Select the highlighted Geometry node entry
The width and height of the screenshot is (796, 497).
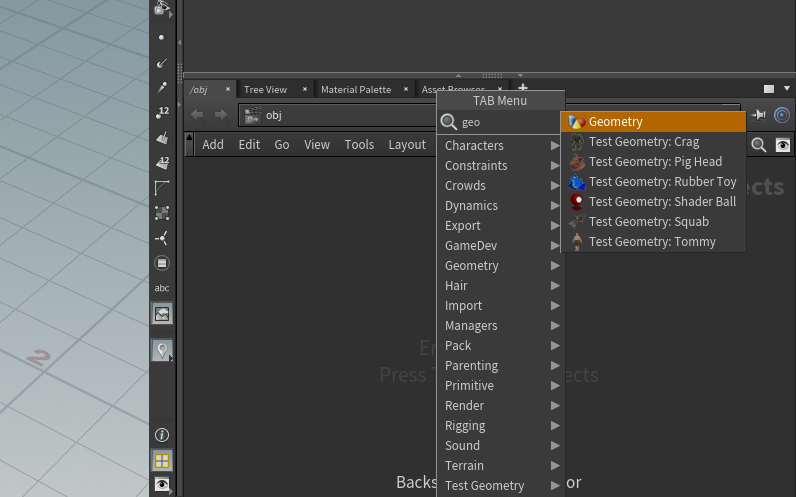click(652, 122)
